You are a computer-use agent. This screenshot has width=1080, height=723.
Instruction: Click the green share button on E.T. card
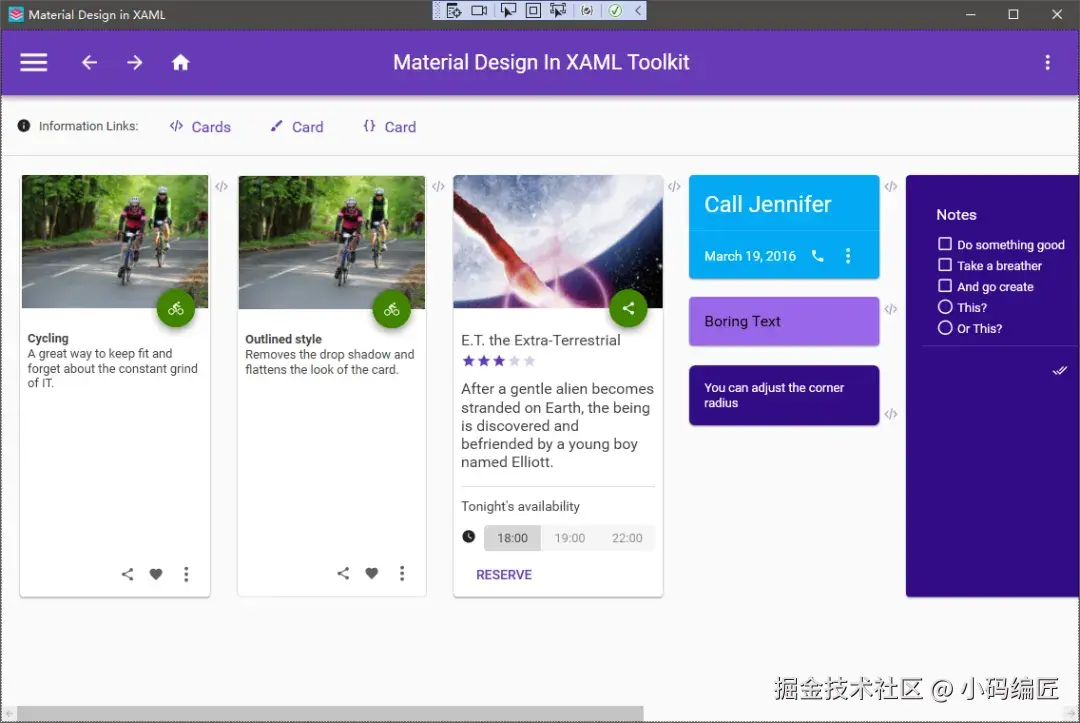(628, 308)
